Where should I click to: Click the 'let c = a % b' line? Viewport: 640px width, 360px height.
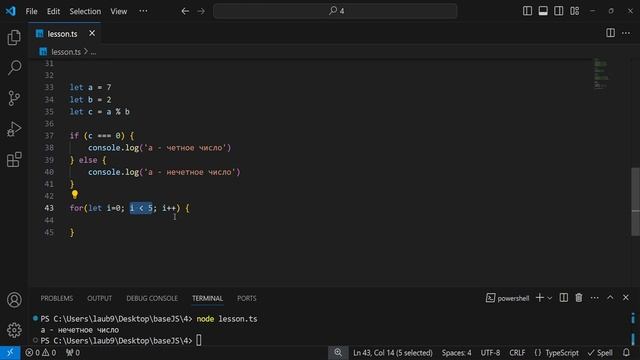point(100,111)
